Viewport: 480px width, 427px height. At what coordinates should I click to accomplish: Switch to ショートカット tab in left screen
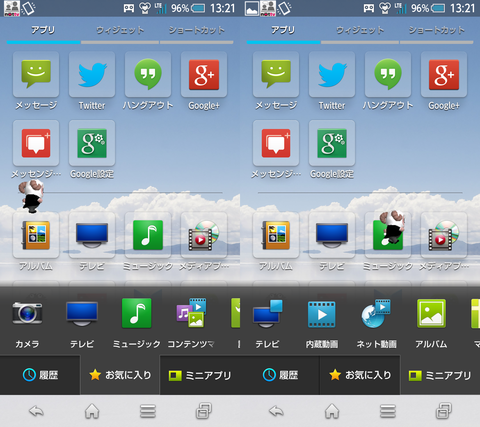point(197,31)
